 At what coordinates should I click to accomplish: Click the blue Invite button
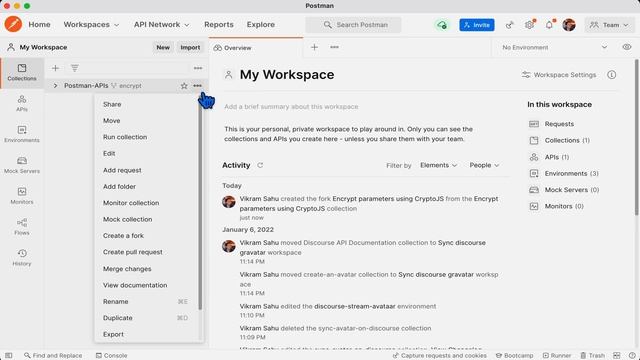click(477, 25)
